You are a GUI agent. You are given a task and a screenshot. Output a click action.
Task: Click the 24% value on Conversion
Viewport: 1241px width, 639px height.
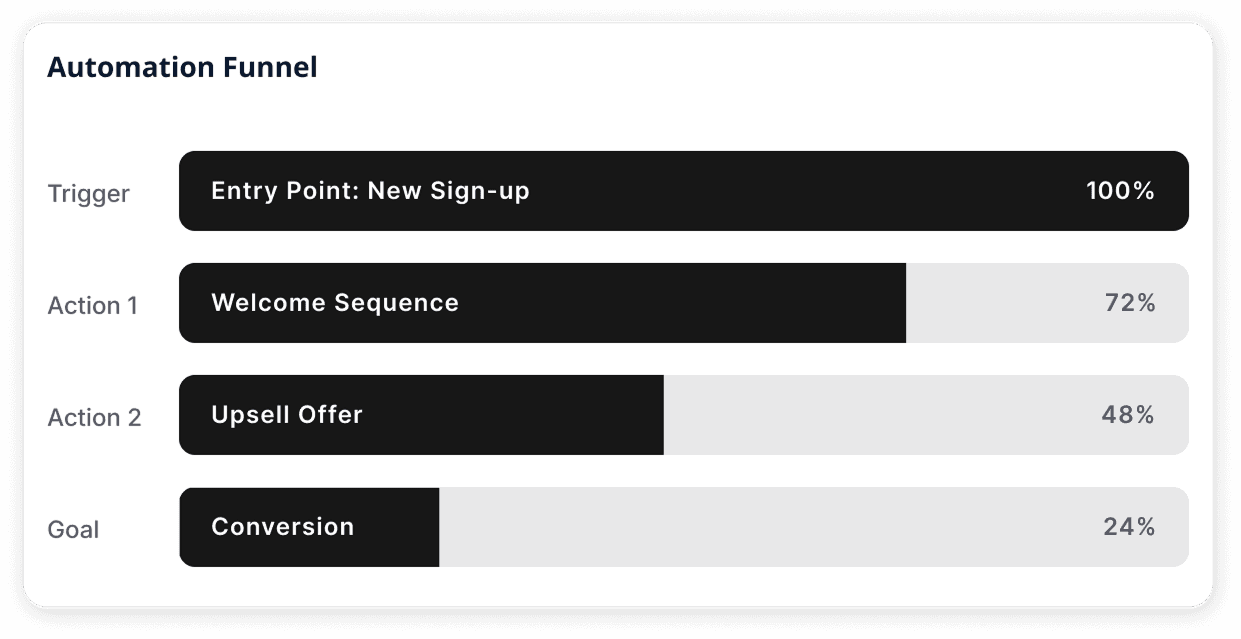pos(1130,527)
